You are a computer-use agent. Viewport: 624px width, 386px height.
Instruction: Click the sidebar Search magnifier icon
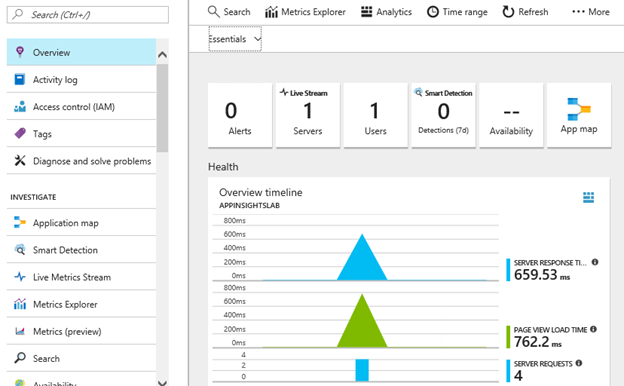click(20, 358)
